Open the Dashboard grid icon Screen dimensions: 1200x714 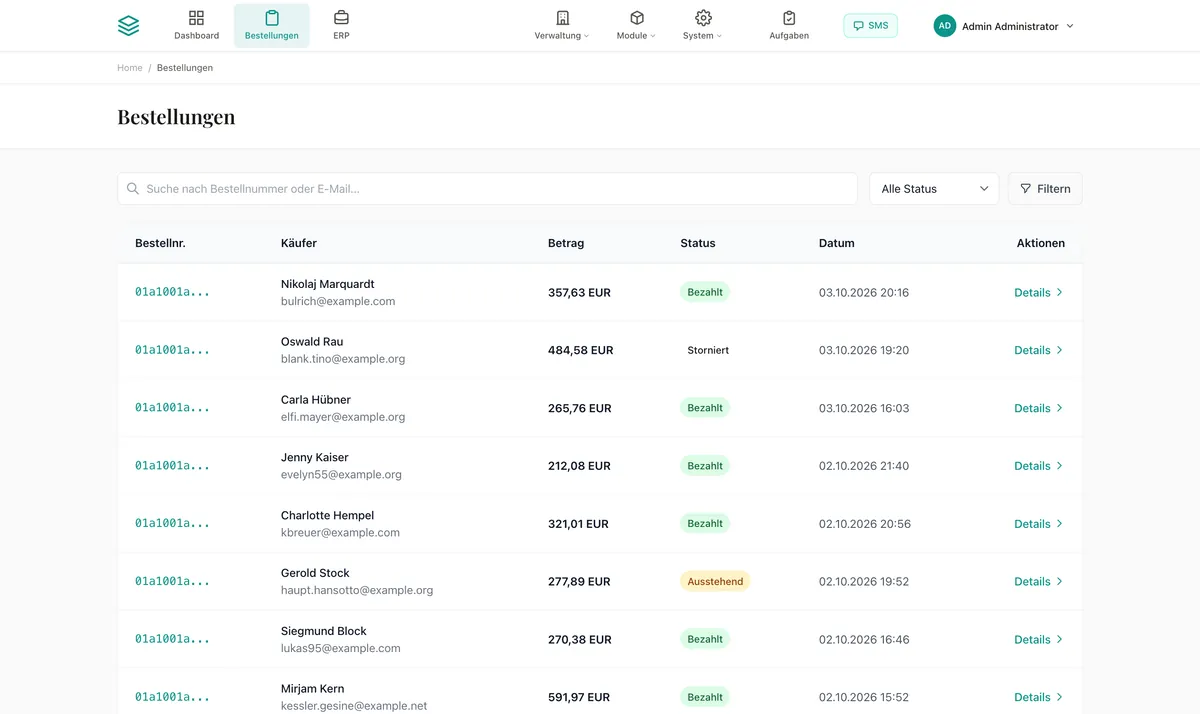(196, 18)
